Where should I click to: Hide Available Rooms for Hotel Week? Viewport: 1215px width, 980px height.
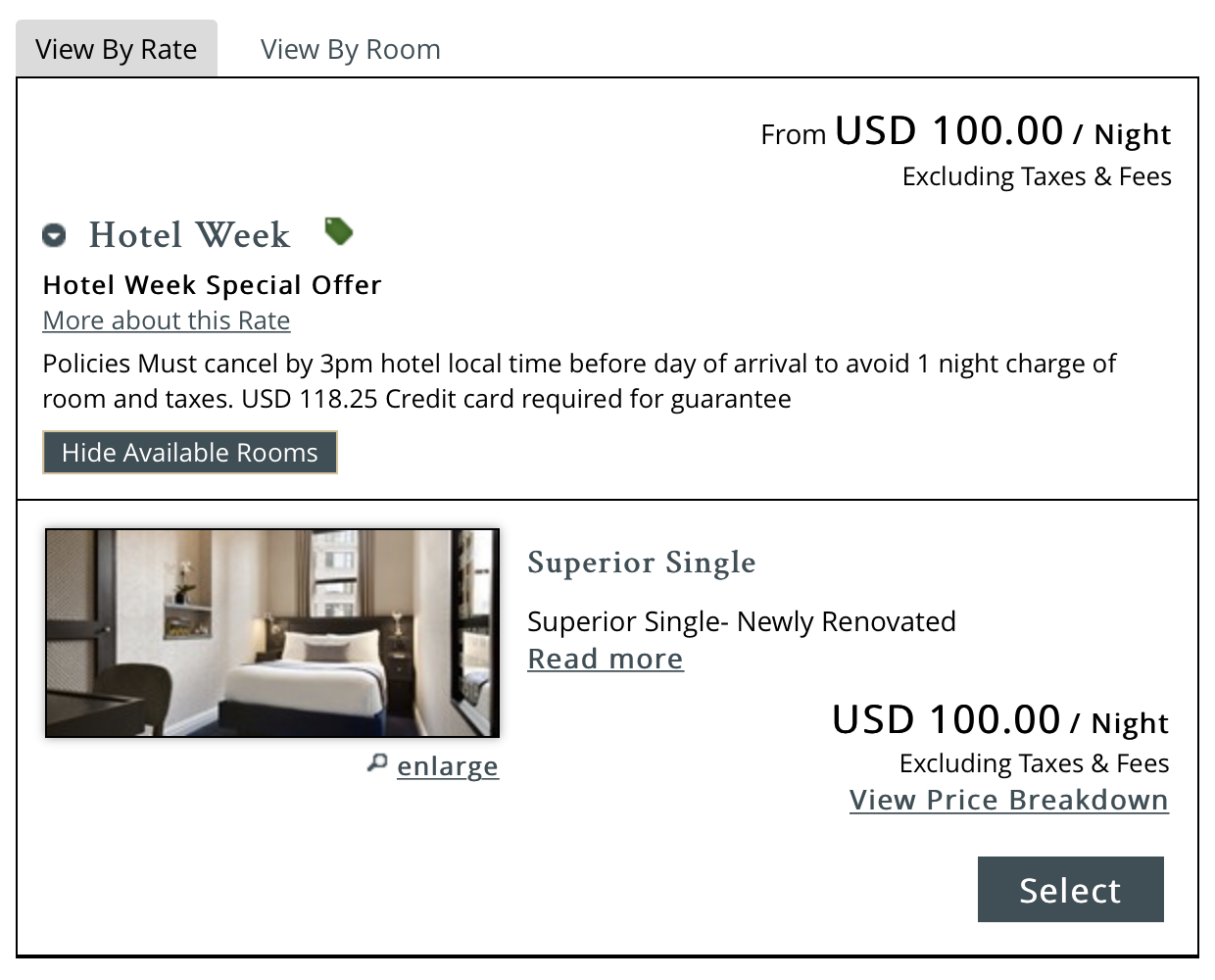[x=189, y=452]
